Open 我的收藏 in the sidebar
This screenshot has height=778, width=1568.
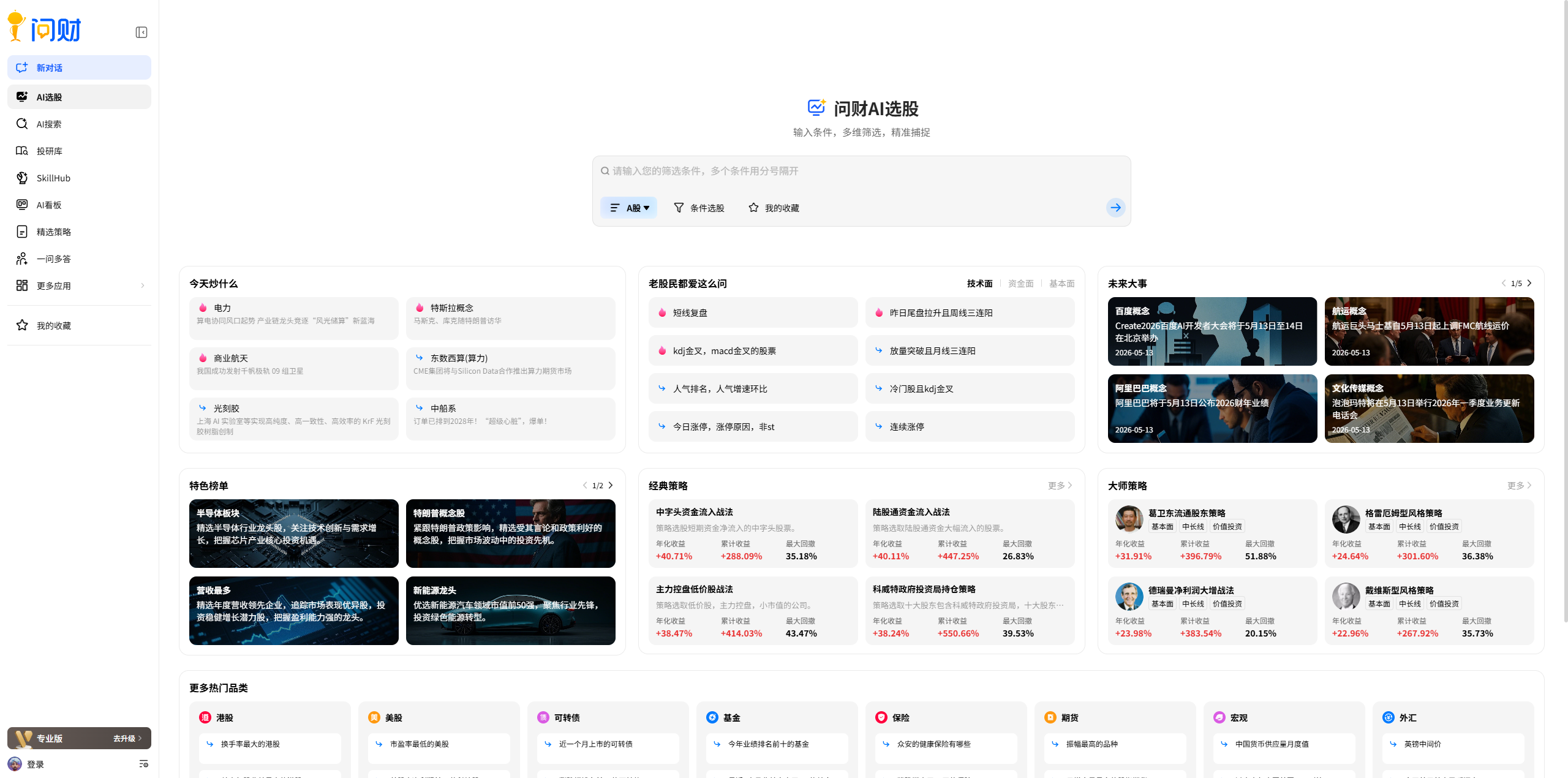click(x=79, y=325)
